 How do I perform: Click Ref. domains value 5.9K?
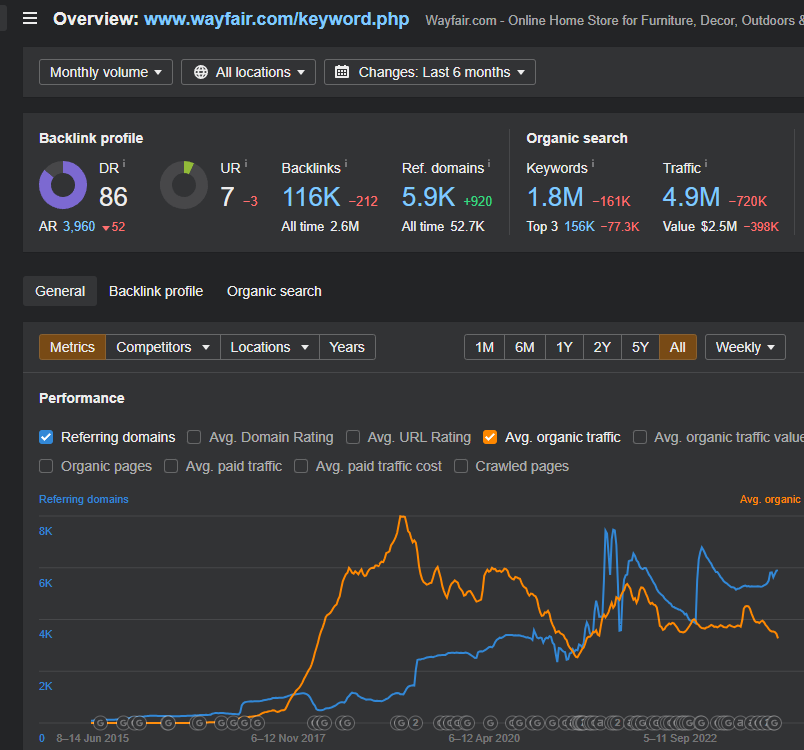tap(428, 197)
